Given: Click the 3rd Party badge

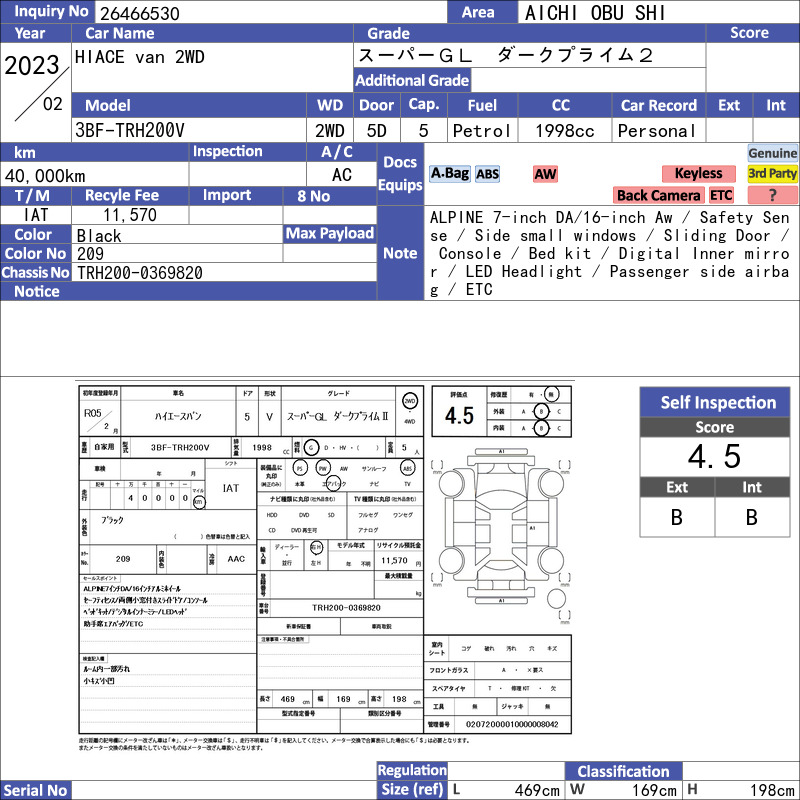Looking at the screenshot, I should coord(772,173).
